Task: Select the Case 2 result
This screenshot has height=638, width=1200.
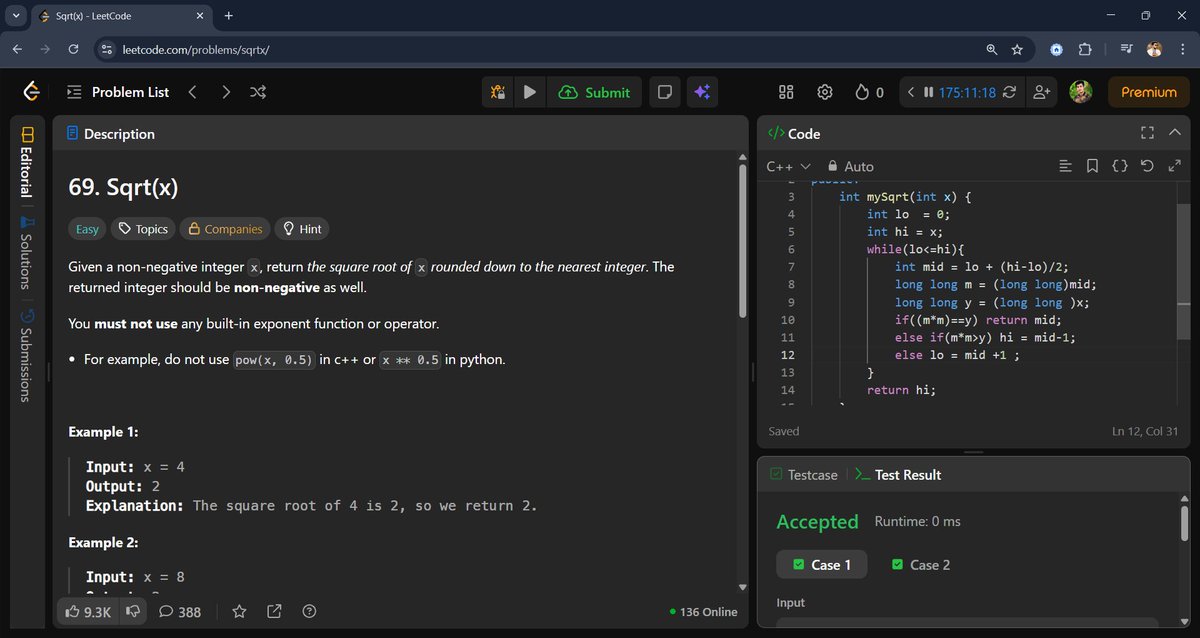Action: (921, 565)
